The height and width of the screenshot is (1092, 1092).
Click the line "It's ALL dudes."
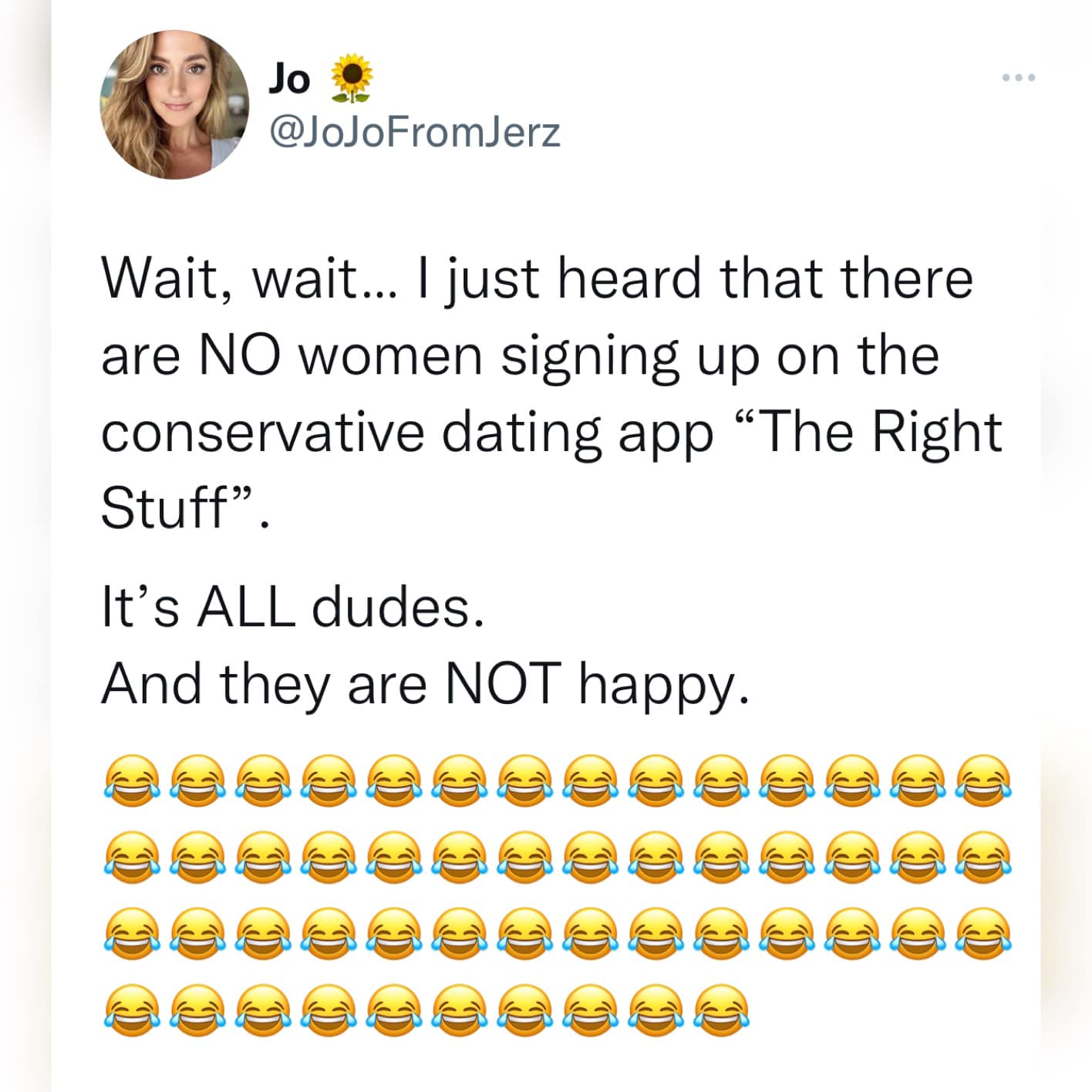(x=293, y=607)
